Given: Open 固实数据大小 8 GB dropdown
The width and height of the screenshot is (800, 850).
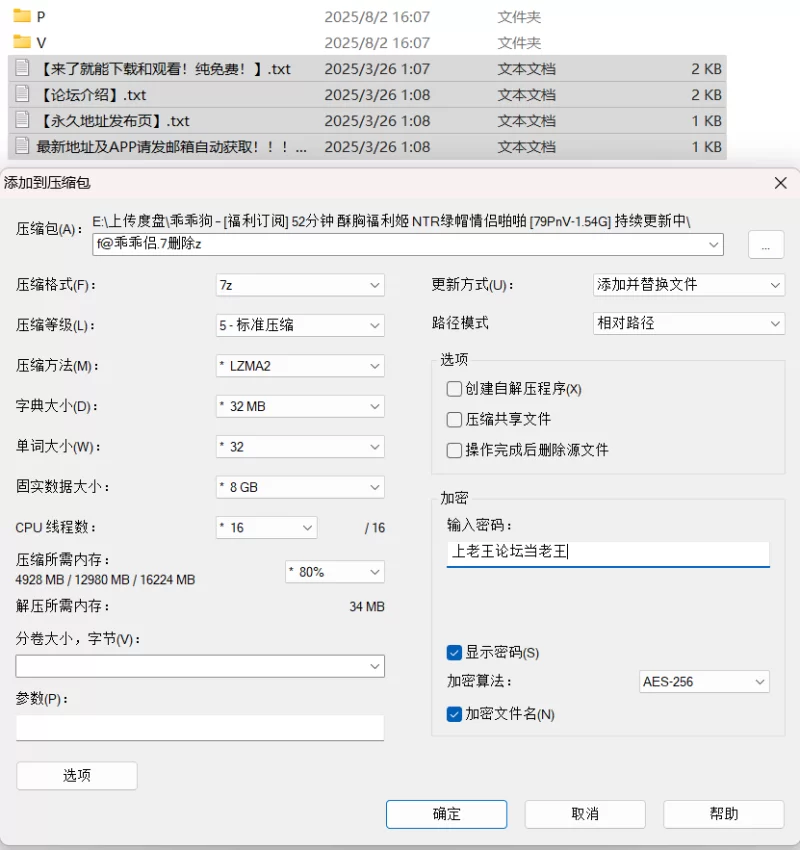Looking at the screenshot, I should (x=300, y=487).
